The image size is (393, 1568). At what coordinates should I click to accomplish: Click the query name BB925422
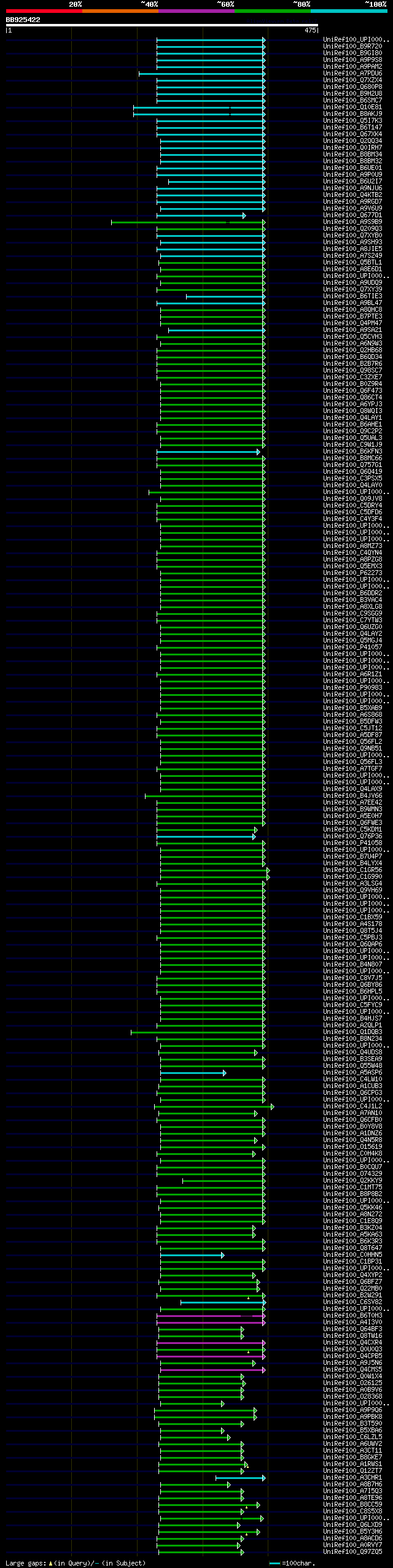coord(23,20)
